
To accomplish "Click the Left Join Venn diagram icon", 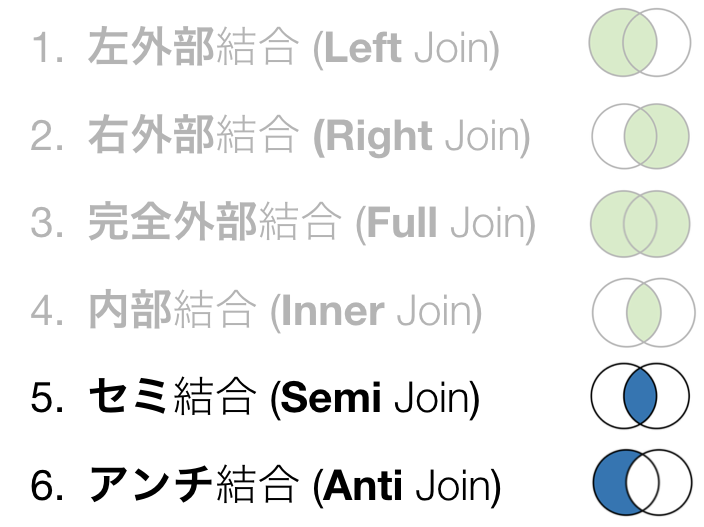I will point(640,42).
